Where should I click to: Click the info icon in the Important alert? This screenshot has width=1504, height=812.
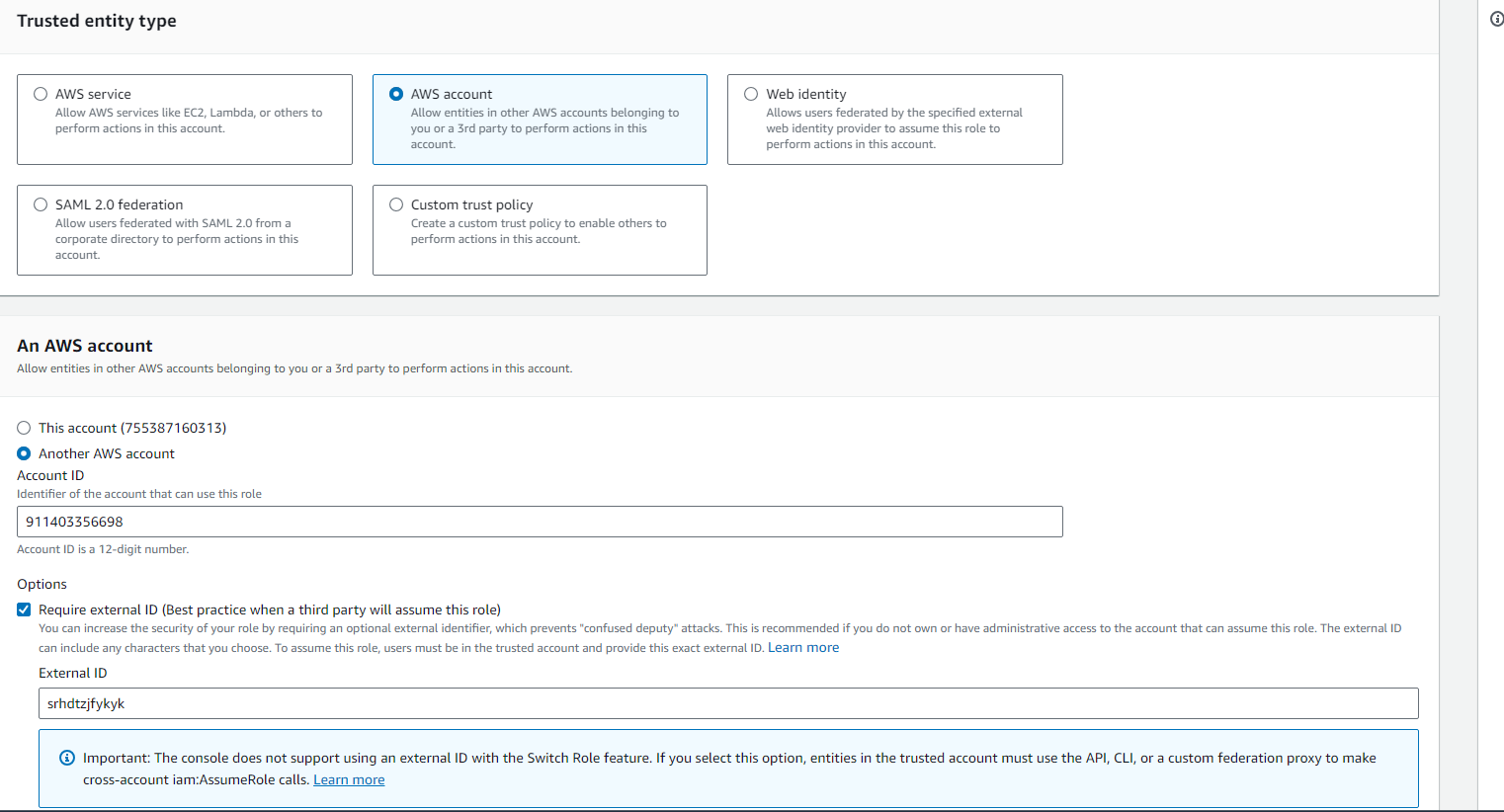[x=67, y=758]
